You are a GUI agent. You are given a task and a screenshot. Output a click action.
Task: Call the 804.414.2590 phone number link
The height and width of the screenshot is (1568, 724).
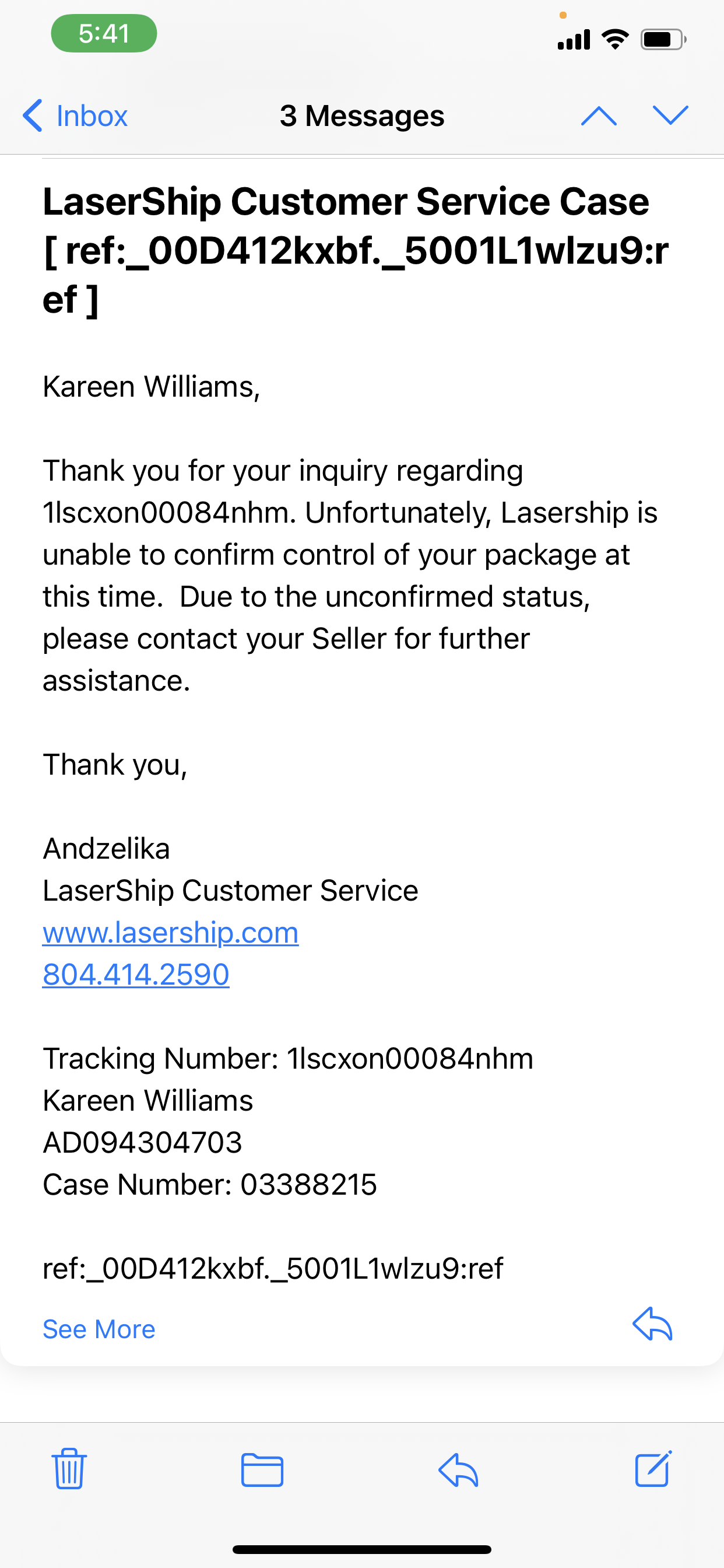click(135, 974)
